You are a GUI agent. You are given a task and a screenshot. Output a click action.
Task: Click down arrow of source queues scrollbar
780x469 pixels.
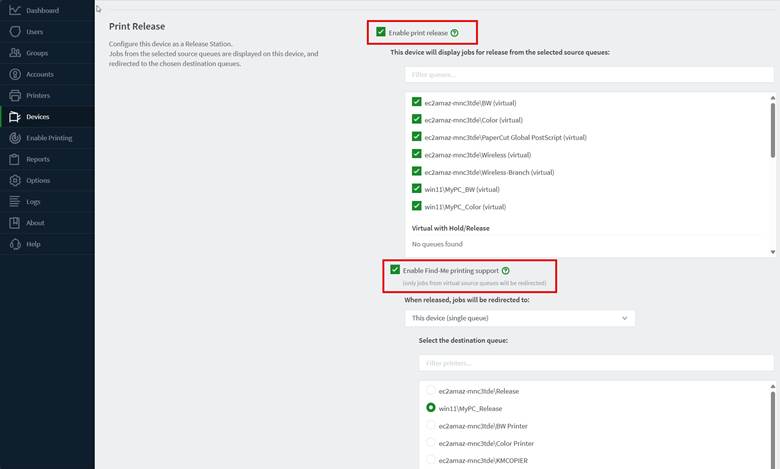[773, 252]
